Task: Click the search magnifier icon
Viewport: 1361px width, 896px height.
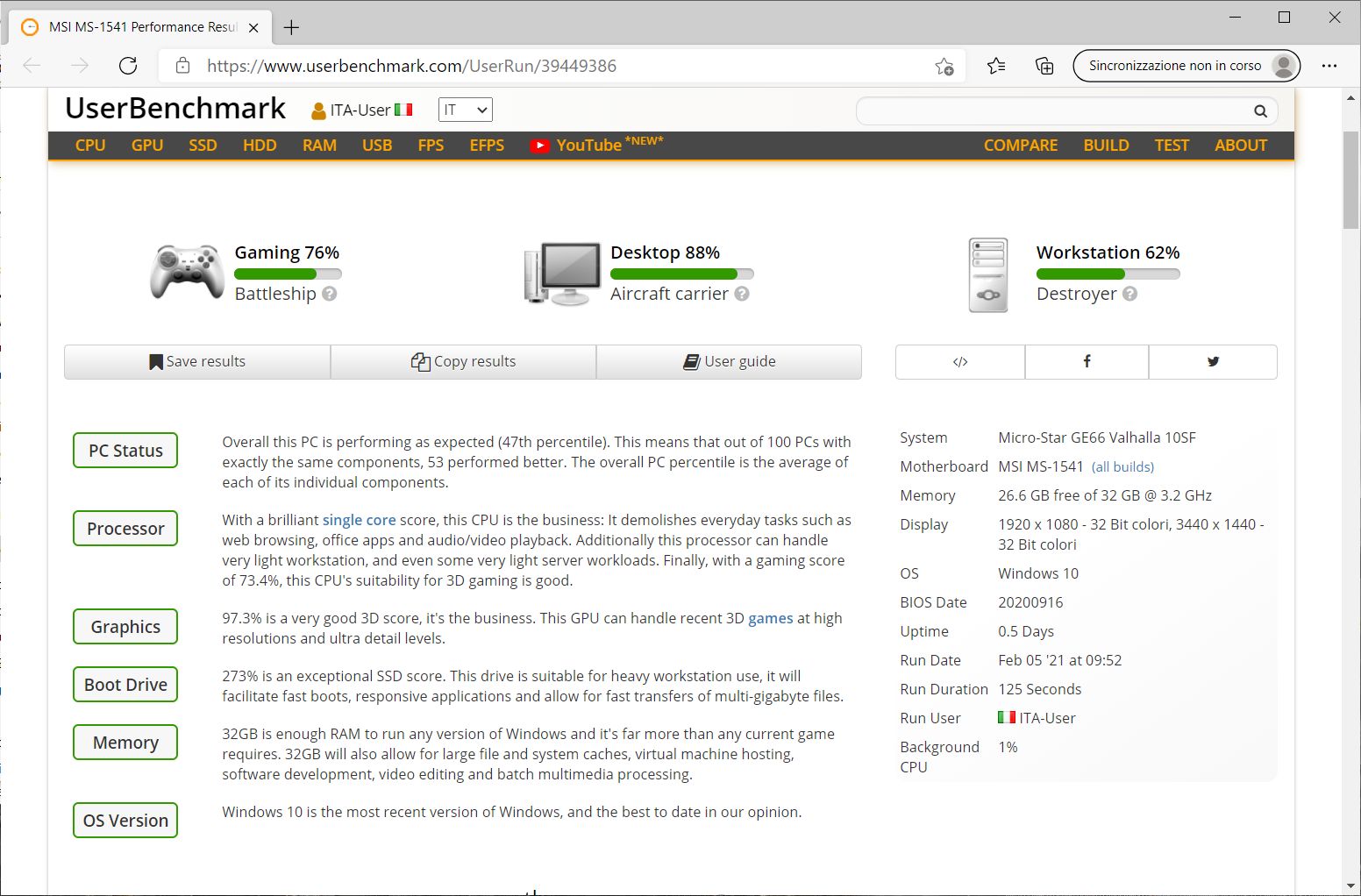Action: (x=1260, y=111)
